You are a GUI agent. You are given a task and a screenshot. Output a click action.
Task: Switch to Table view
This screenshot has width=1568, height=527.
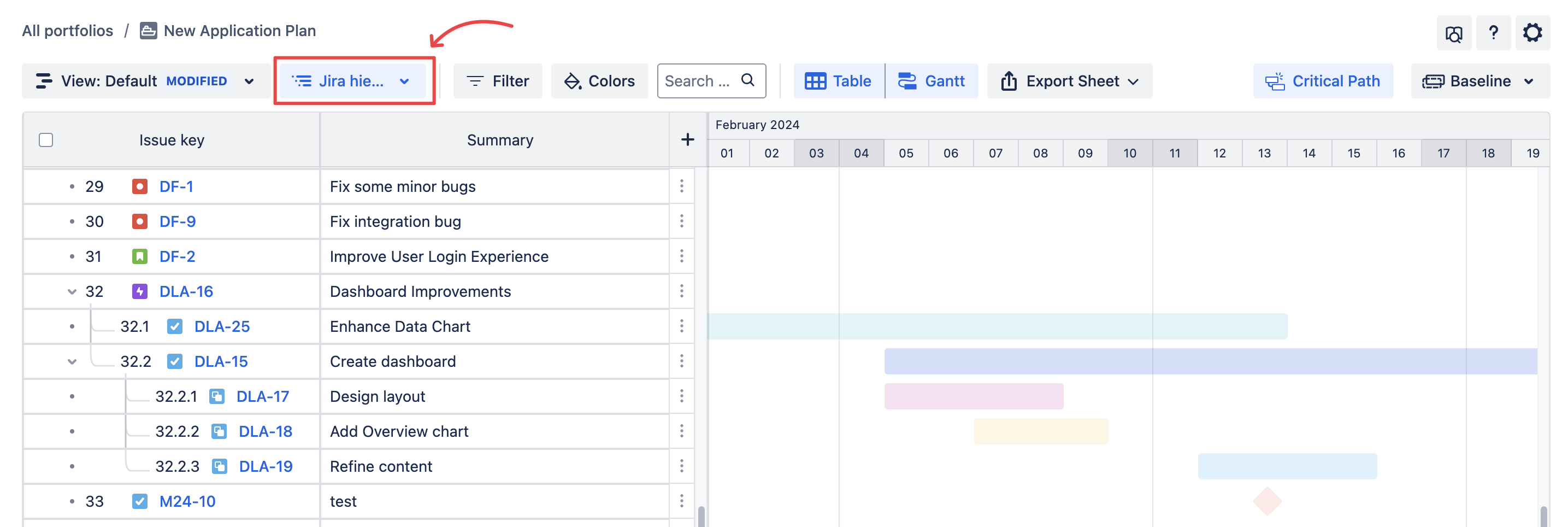coord(838,81)
